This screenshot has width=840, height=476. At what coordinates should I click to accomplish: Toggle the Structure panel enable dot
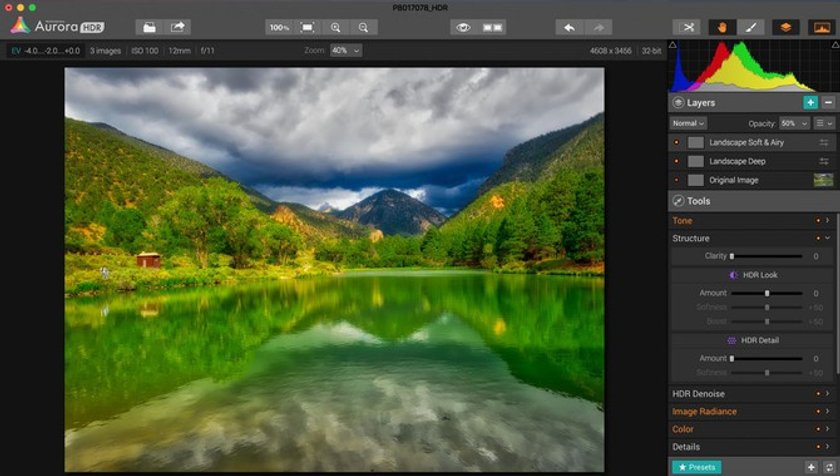(x=818, y=238)
